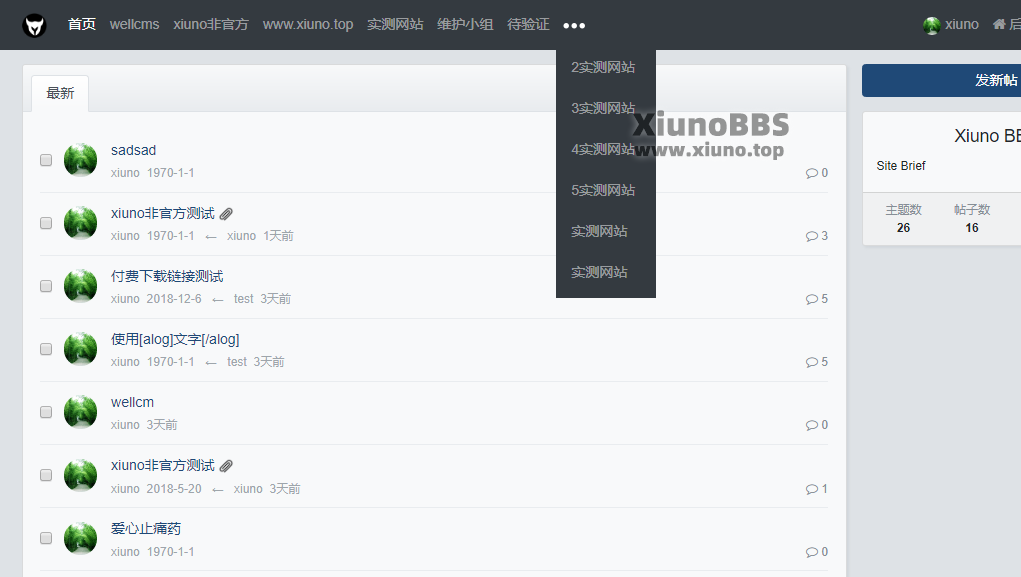Check the checkbox for sadsad thread

coord(46,160)
